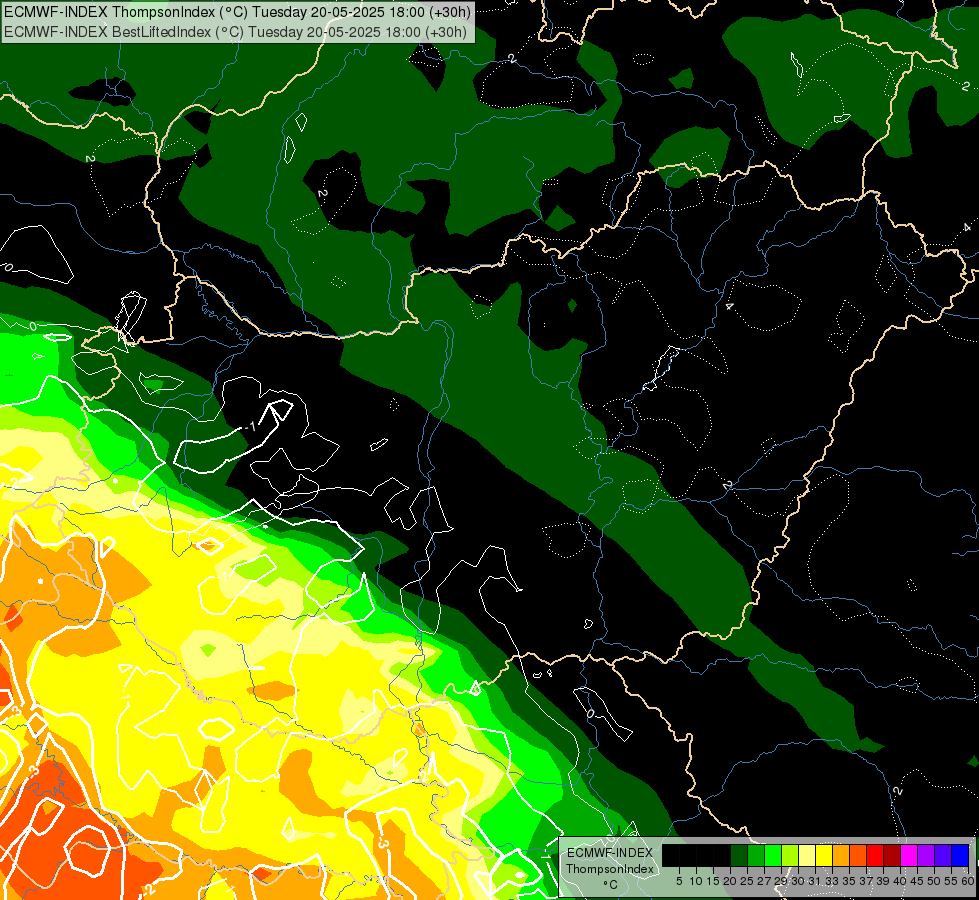Select the red 37-39 legend swatch
The height and width of the screenshot is (900, 979).
pos(875,855)
